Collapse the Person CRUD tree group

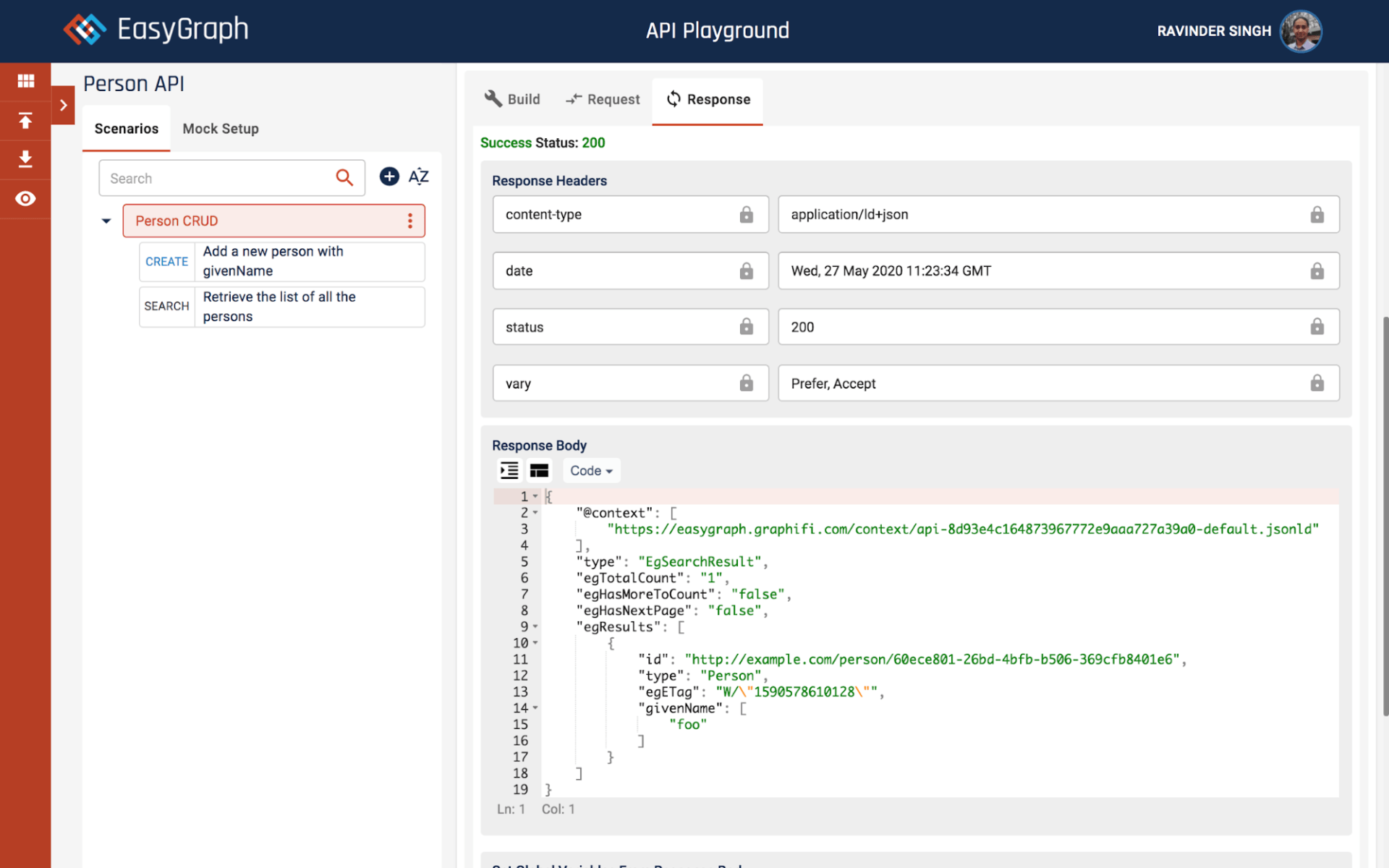point(106,221)
